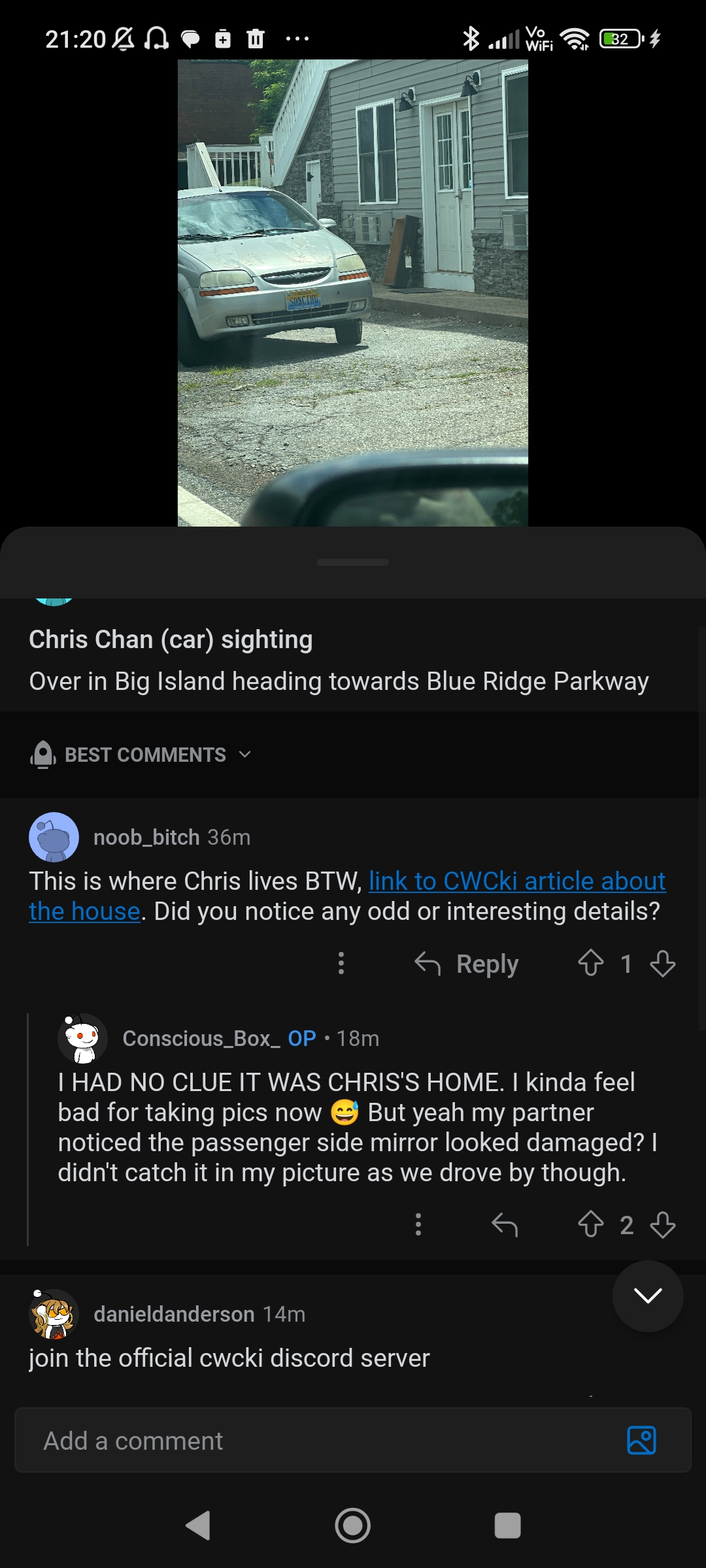Viewport: 706px width, 1568px height.
Task: Reply to noob_bitch's comment
Action: coord(467,963)
